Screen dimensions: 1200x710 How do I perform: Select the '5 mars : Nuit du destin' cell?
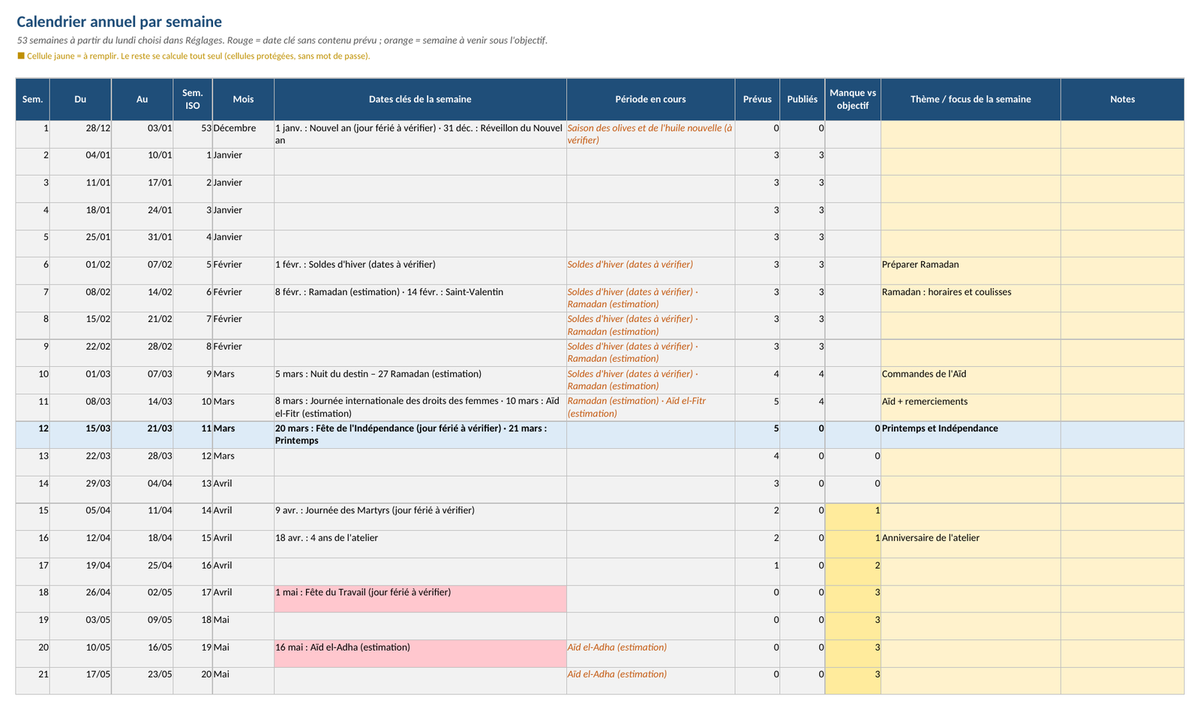click(x=420, y=380)
